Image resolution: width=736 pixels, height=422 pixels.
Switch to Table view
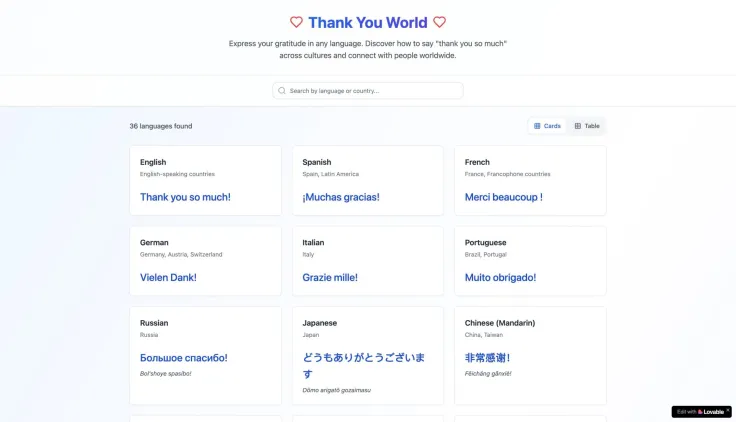[587, 126]
